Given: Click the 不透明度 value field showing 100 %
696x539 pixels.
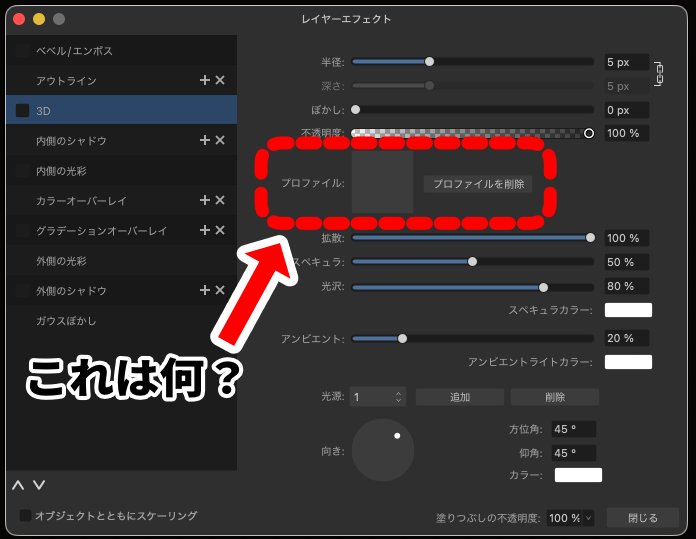Looking at the screenshot, I should click(626, 133).
